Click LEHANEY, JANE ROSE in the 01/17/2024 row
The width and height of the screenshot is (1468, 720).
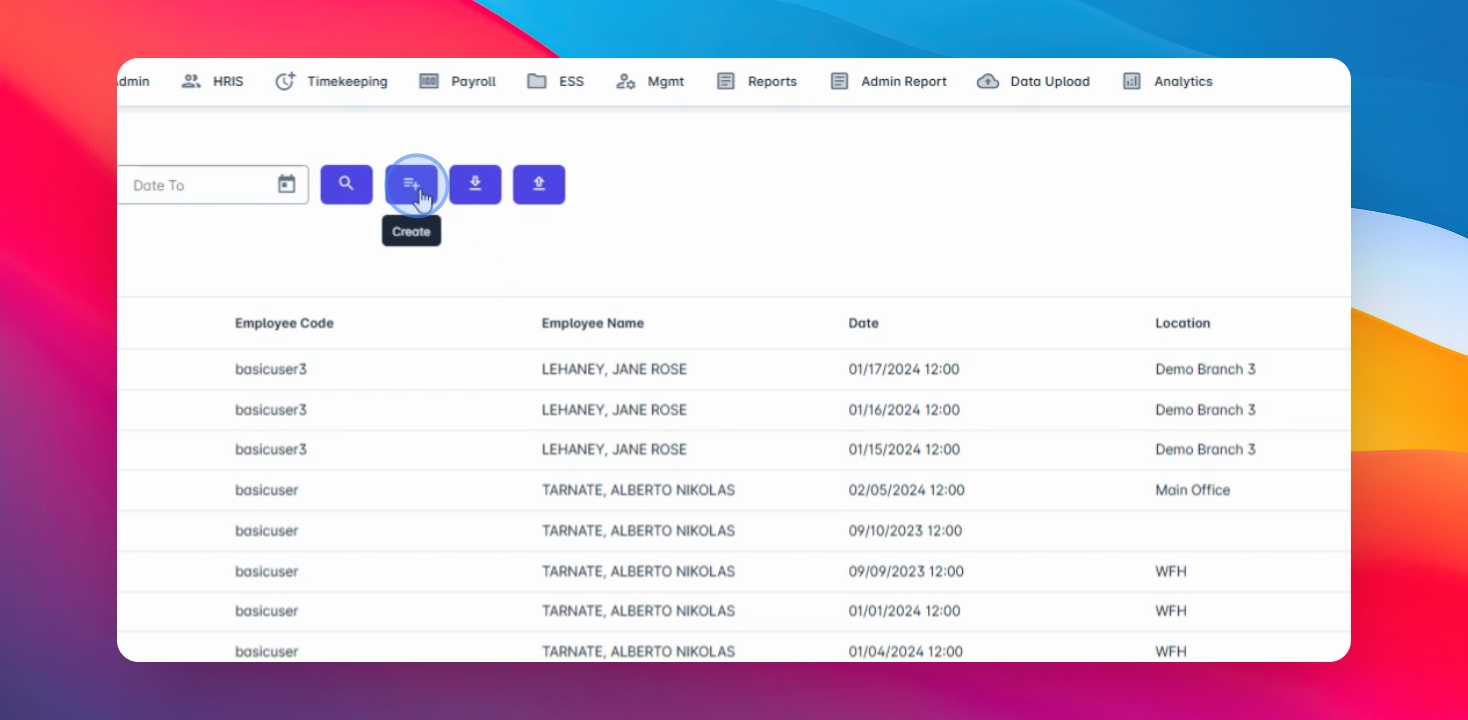point(614,369)
